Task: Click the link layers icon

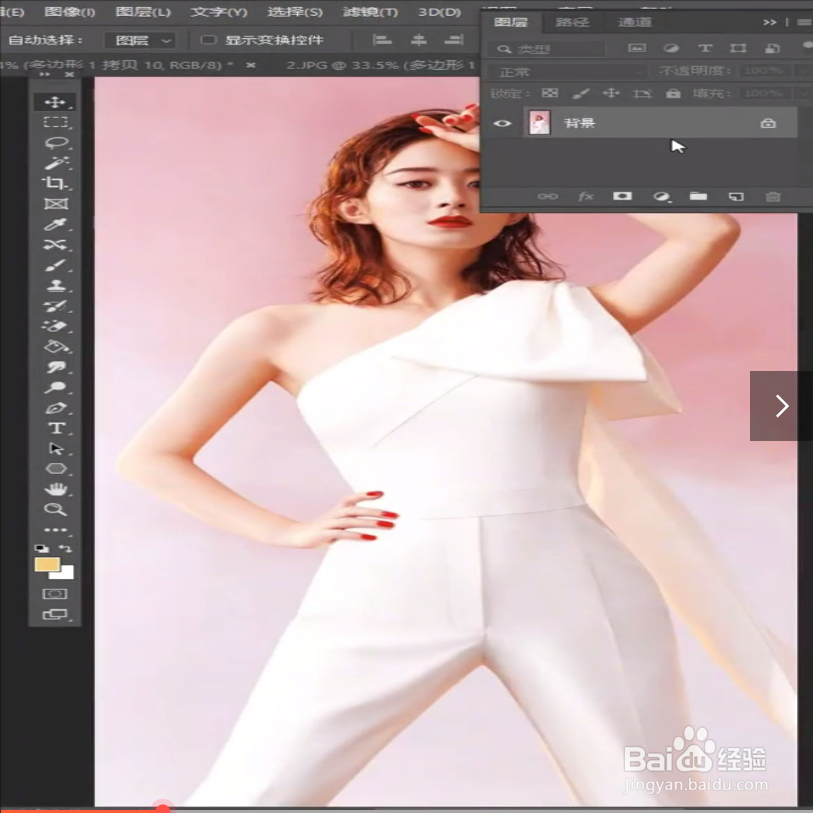Action: [548, 197]
